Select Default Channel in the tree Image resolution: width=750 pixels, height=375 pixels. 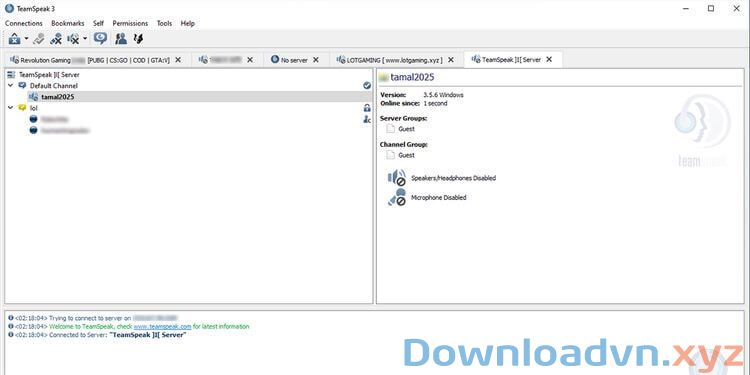[54, 86]
